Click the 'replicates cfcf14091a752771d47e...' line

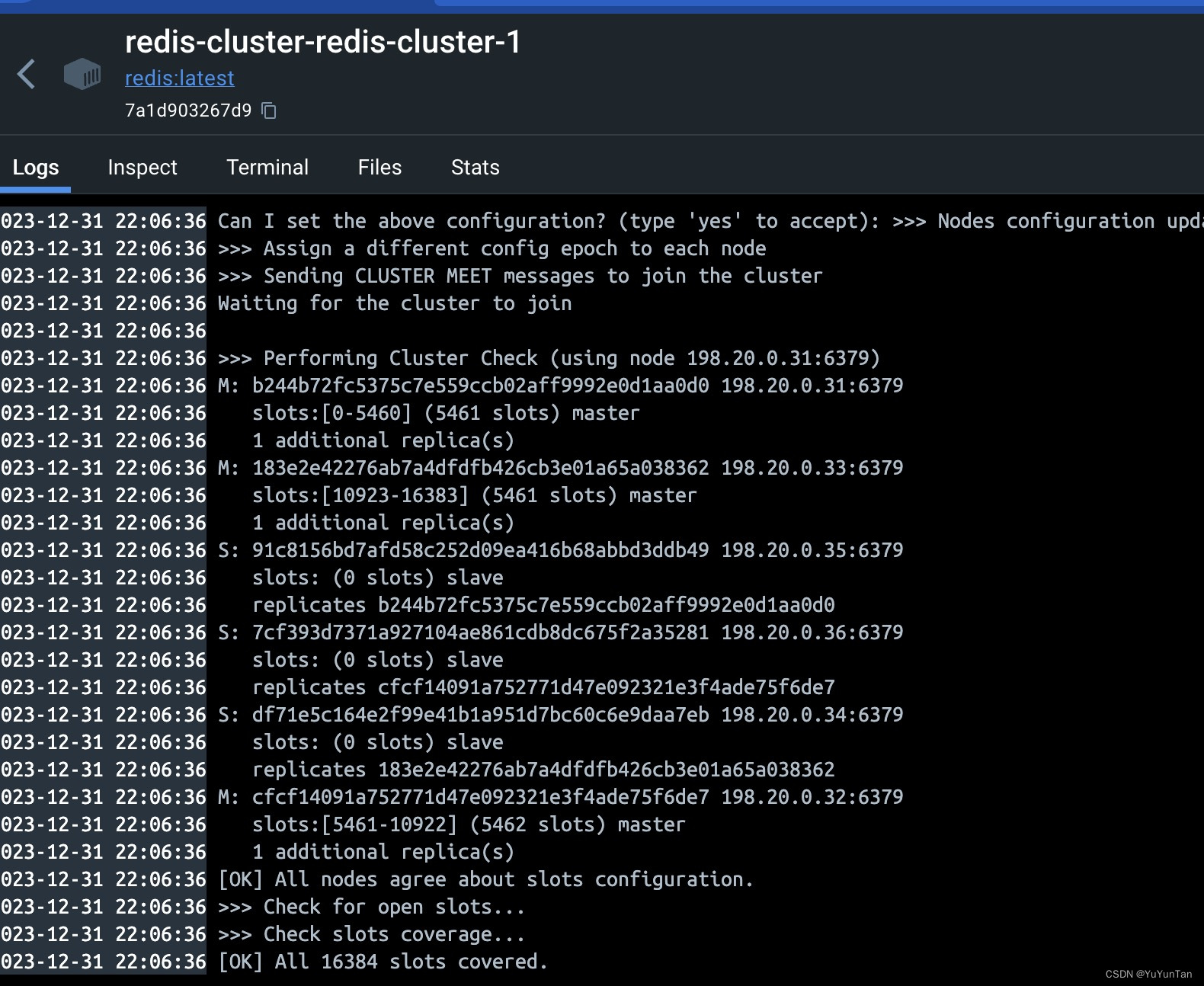[543, 687]
